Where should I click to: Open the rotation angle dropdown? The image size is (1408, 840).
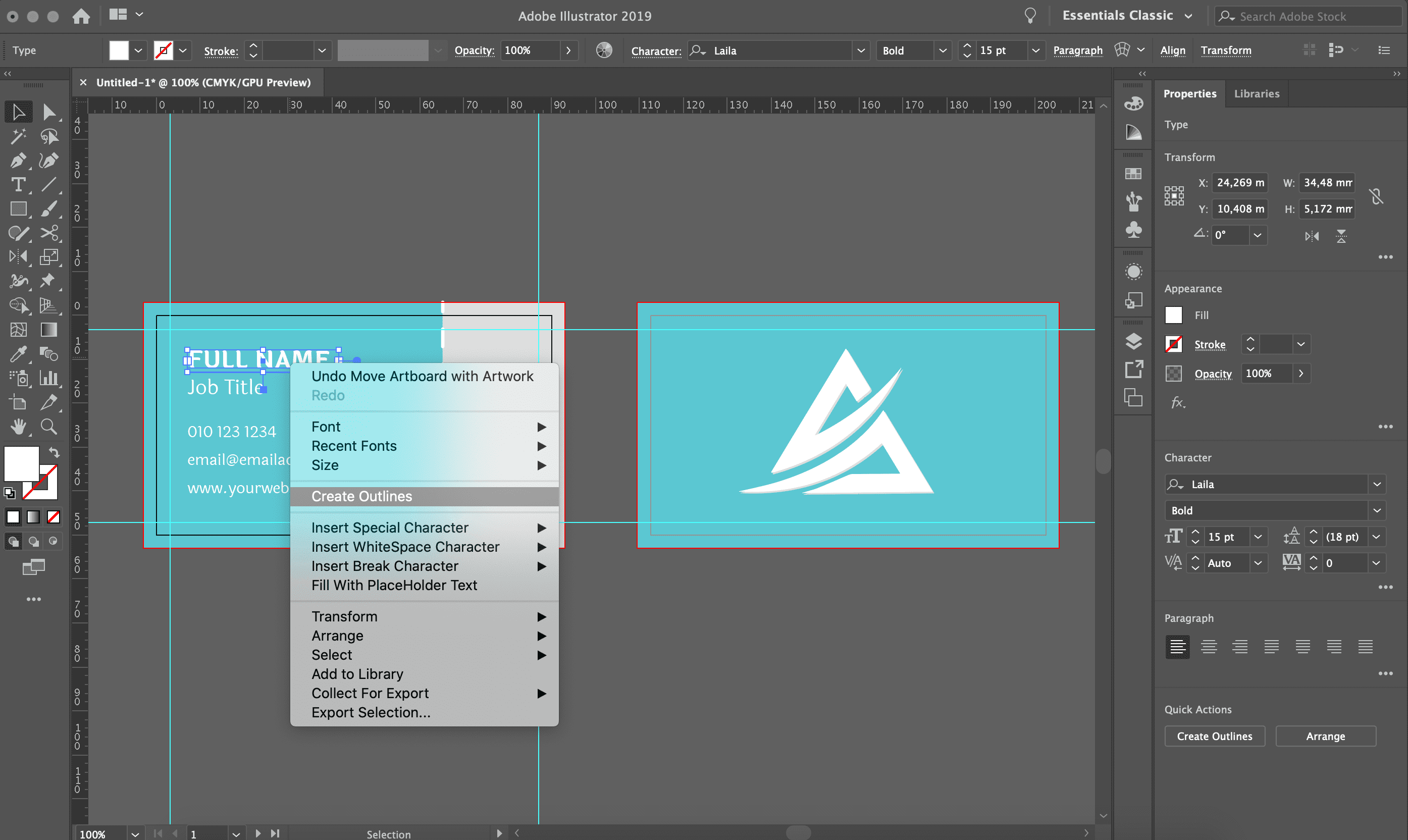point(1258,235)
